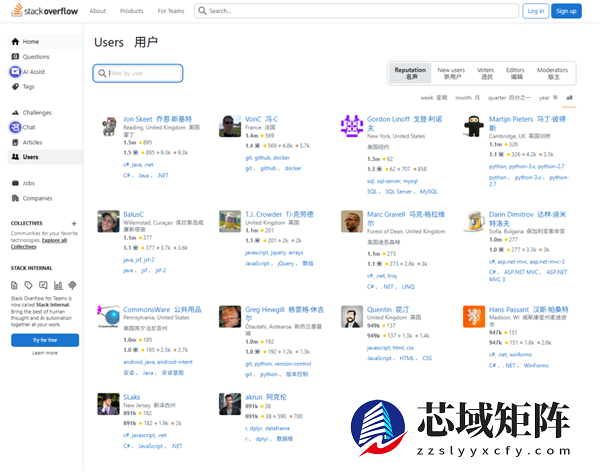Screen dimensions: 600x473
Task: Click the android-intent tag under CommonsWare
Action: (x=175, y=362)
